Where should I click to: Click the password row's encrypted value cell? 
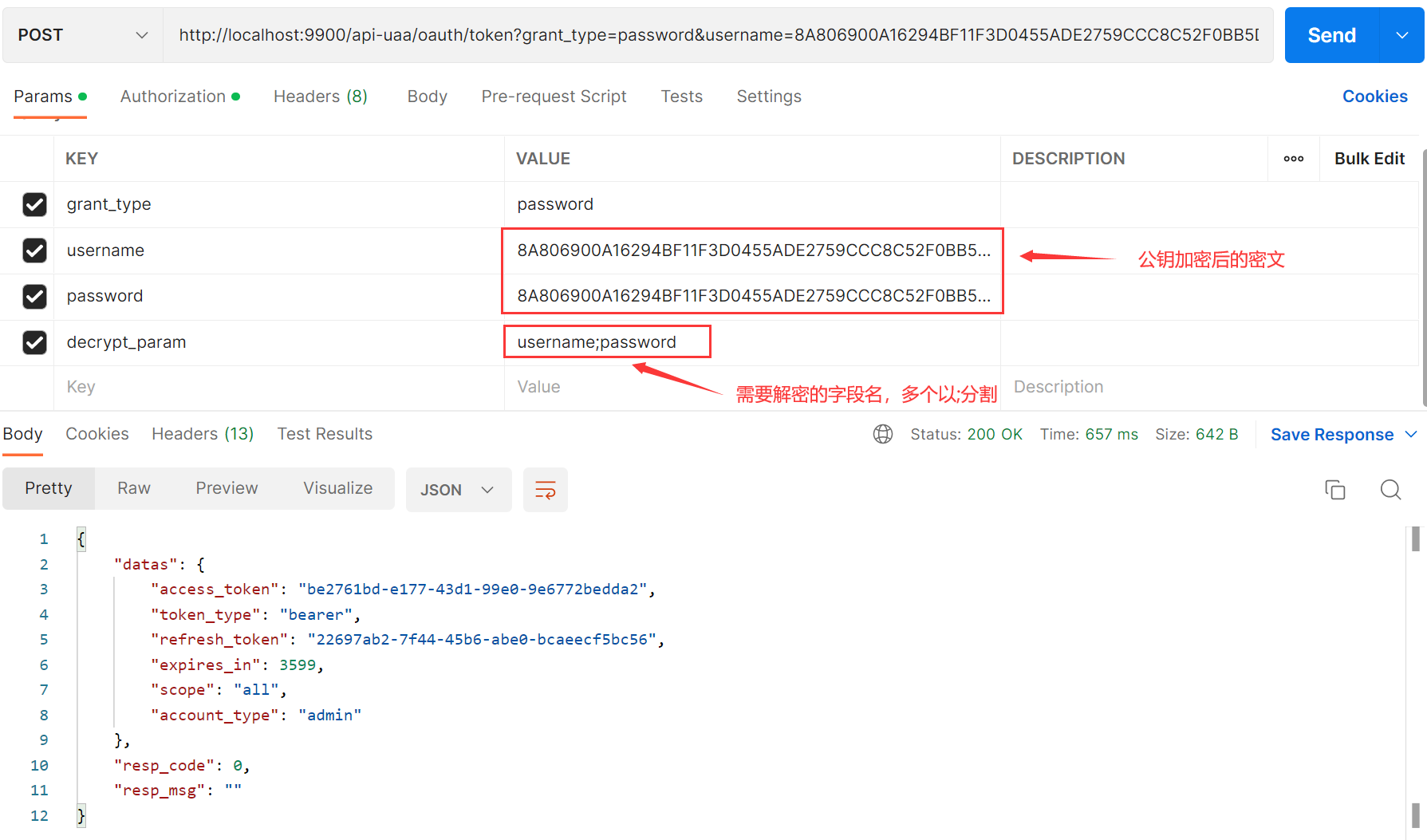coord(752,296)
